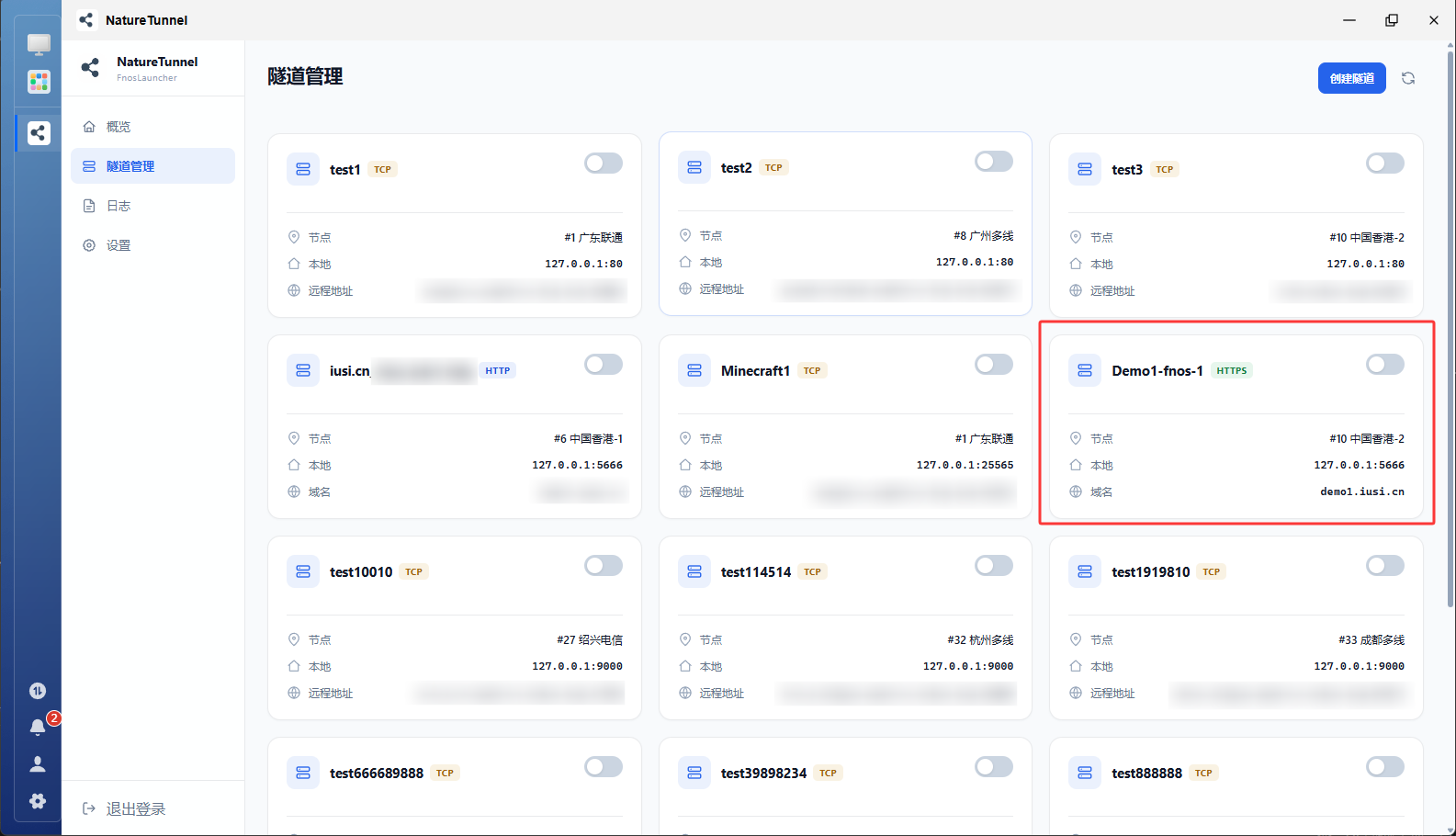Screen dimensions: 1456x836
Task: Click node value #33 成都多线
Action: 1371,639
